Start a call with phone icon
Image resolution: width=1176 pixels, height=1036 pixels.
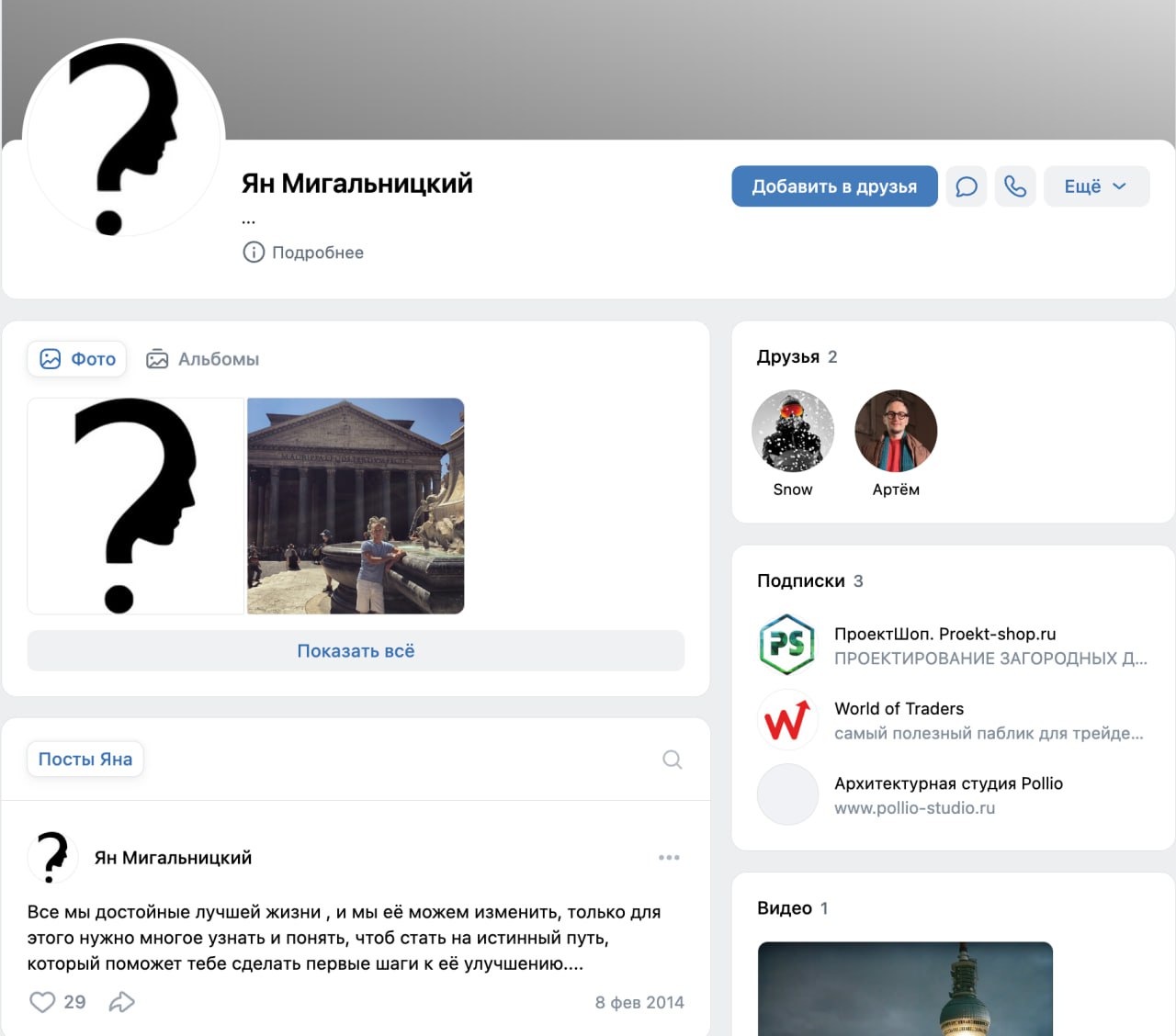pos(1015,186)
